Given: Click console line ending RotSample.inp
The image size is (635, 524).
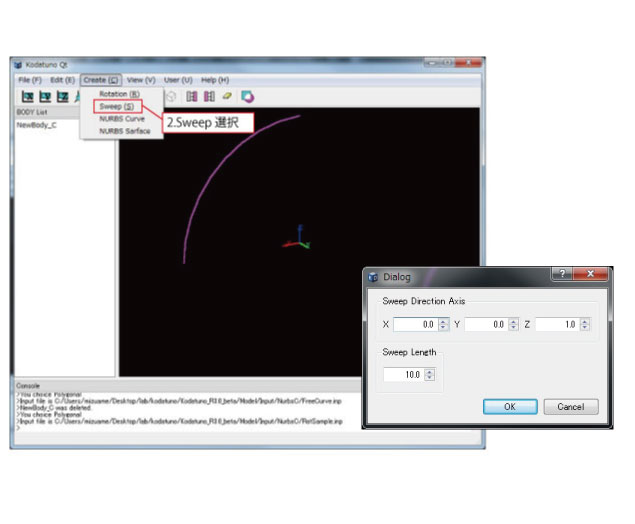Looking at the screenshot, I should coord(179,421).
